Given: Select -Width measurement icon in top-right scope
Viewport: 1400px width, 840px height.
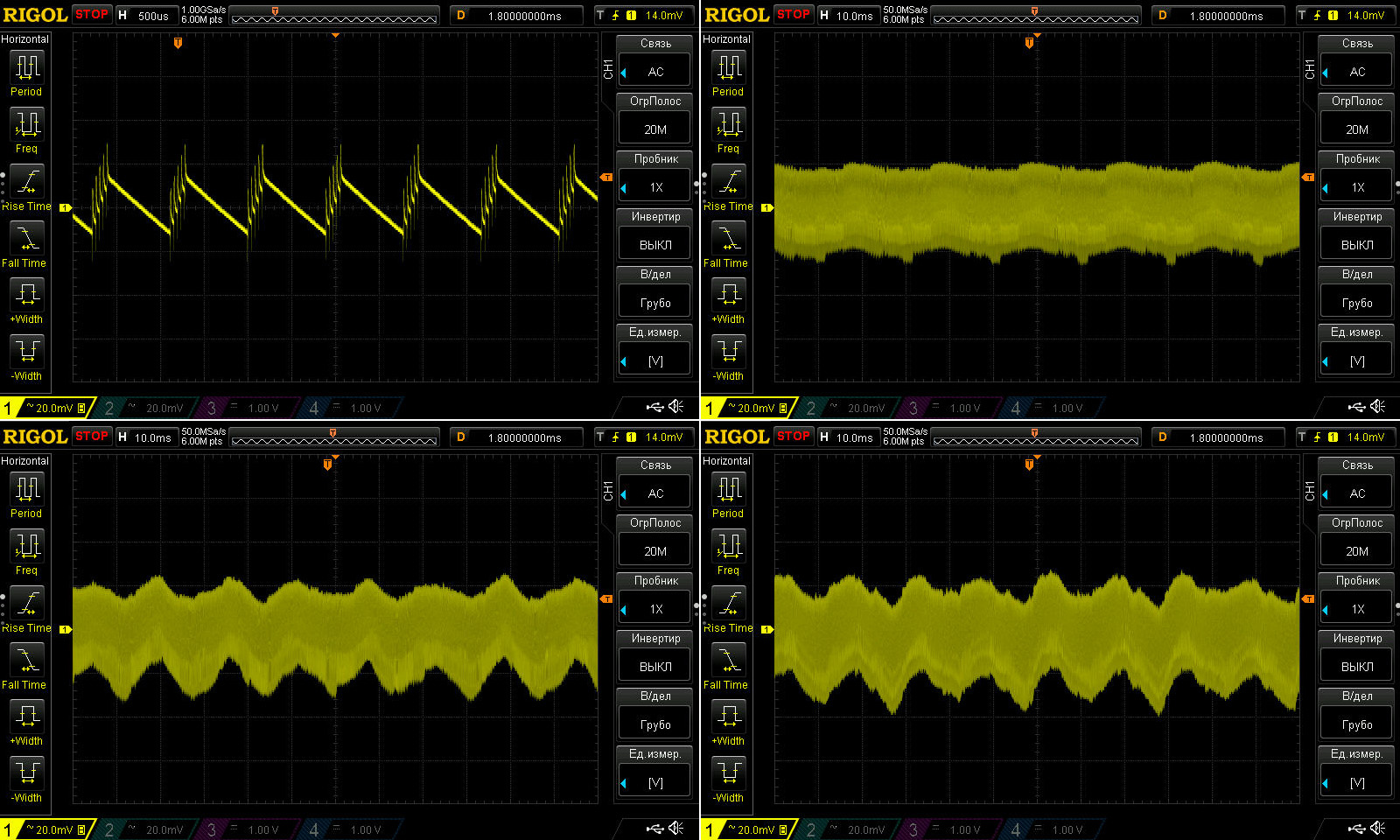Looking at the screenshot, I should (x=728, y=352).
